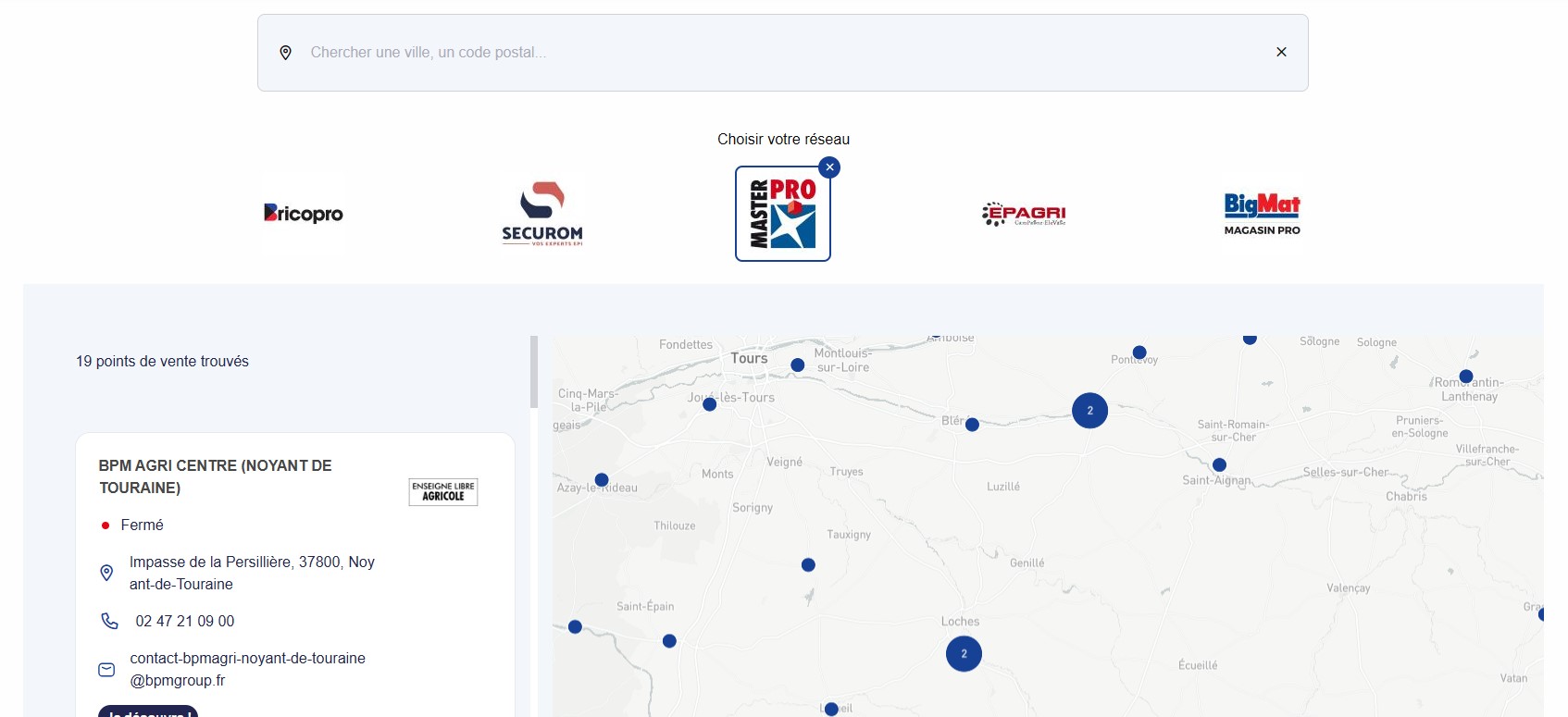This screenshot has width=1568, height=717.
Task: Click the map marker below Saint-Épain label
Action: [669, 641]
